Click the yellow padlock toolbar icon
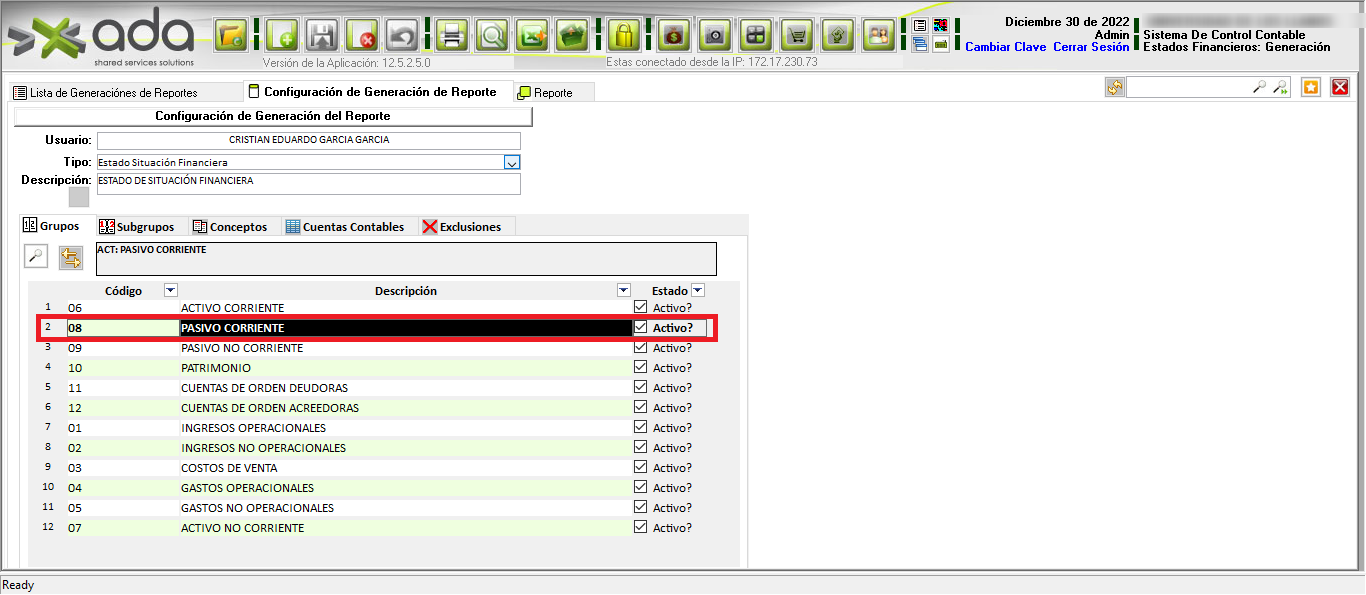This screenshot has height=595, width=1366. coord(623,37)
